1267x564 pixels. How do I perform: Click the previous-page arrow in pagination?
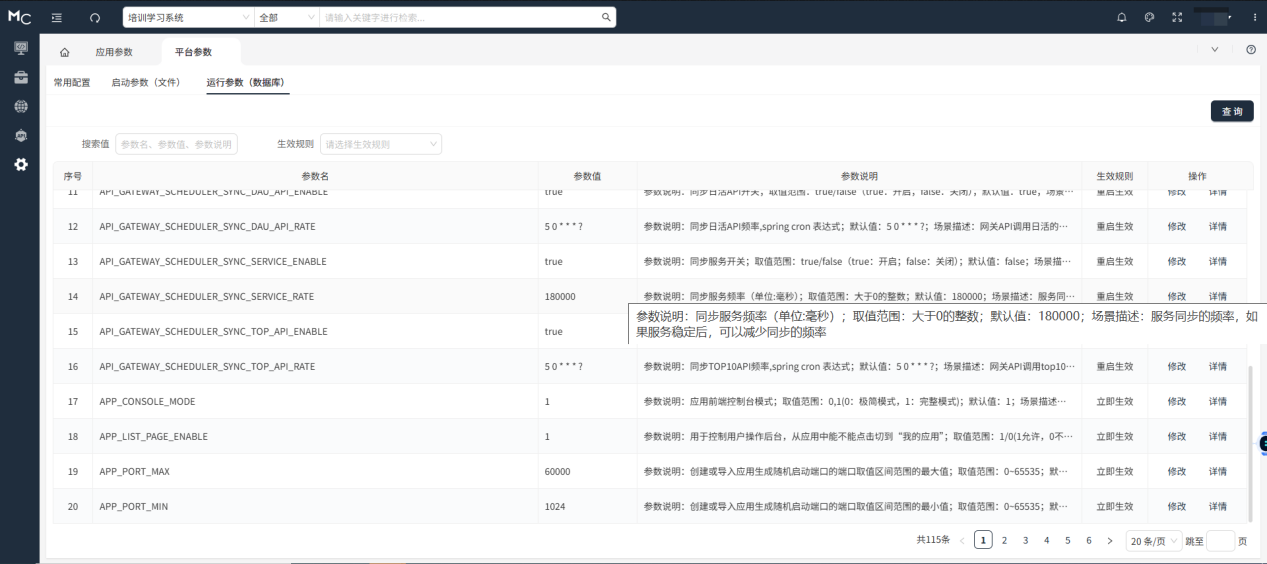point(962,540)
